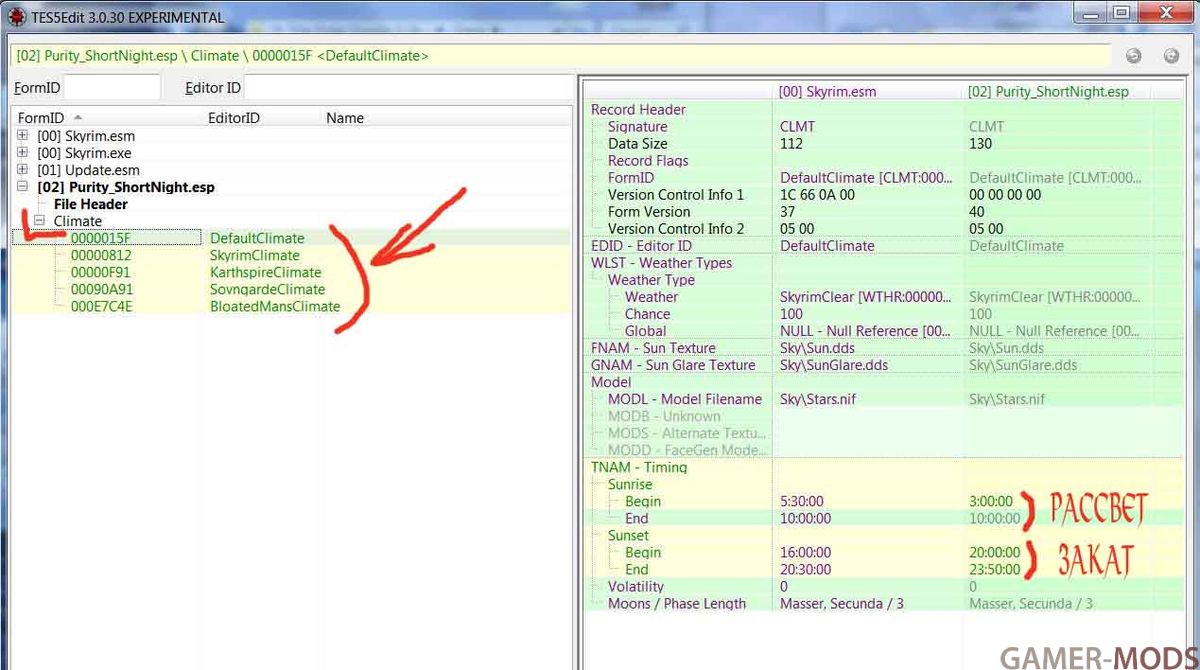Select MODL - Model Filename row

tap(884, 399)
